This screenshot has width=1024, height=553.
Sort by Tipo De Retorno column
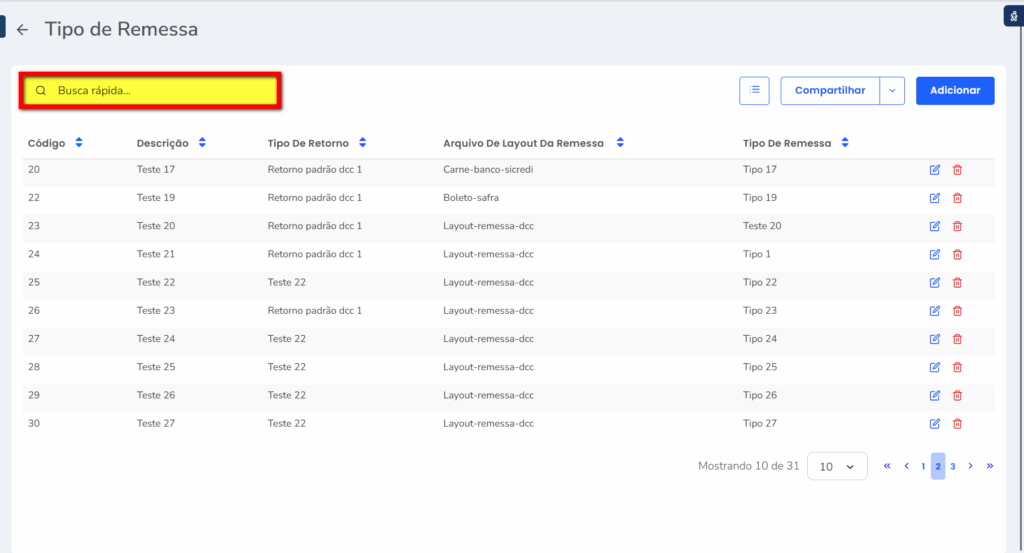(x=363, y=143)
